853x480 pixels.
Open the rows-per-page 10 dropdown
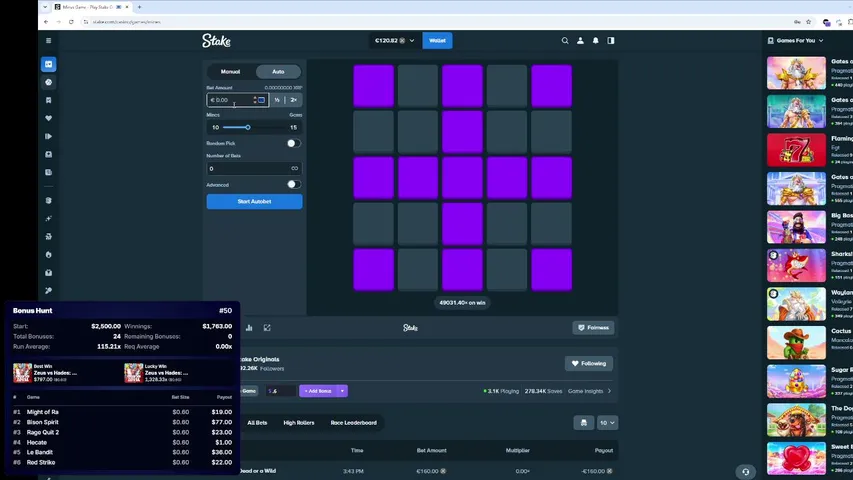pos(607,423)
